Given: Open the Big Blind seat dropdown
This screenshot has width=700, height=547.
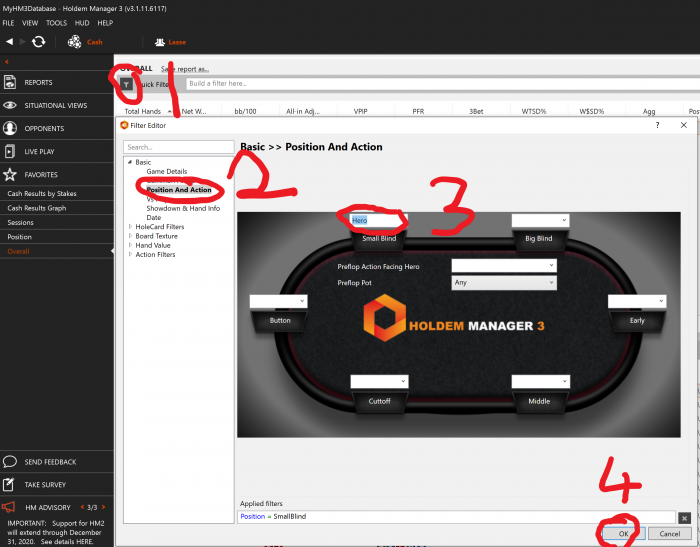Looking at the screenshot, I should coord(540,220).
